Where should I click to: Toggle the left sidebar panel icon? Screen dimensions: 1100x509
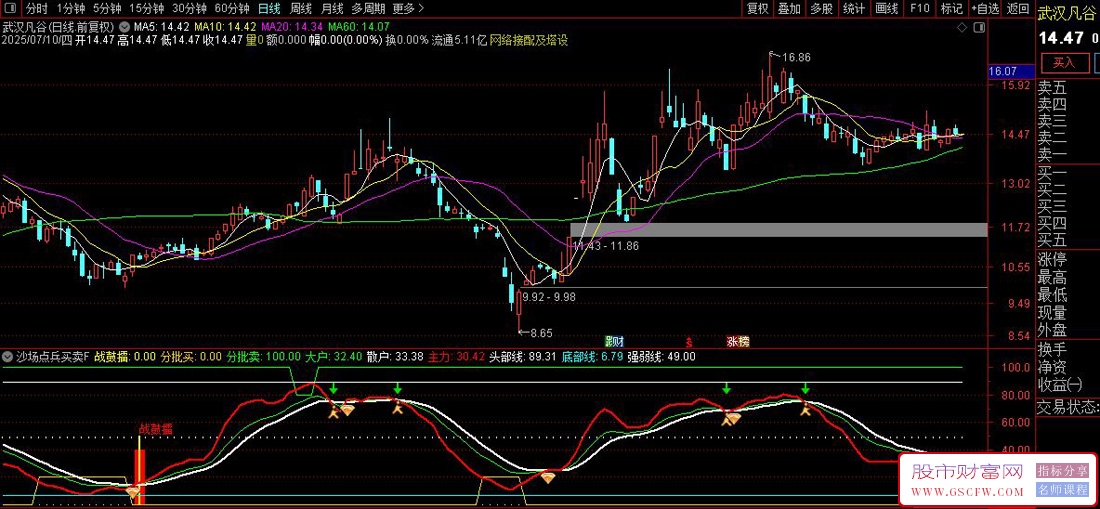[10, 9]
